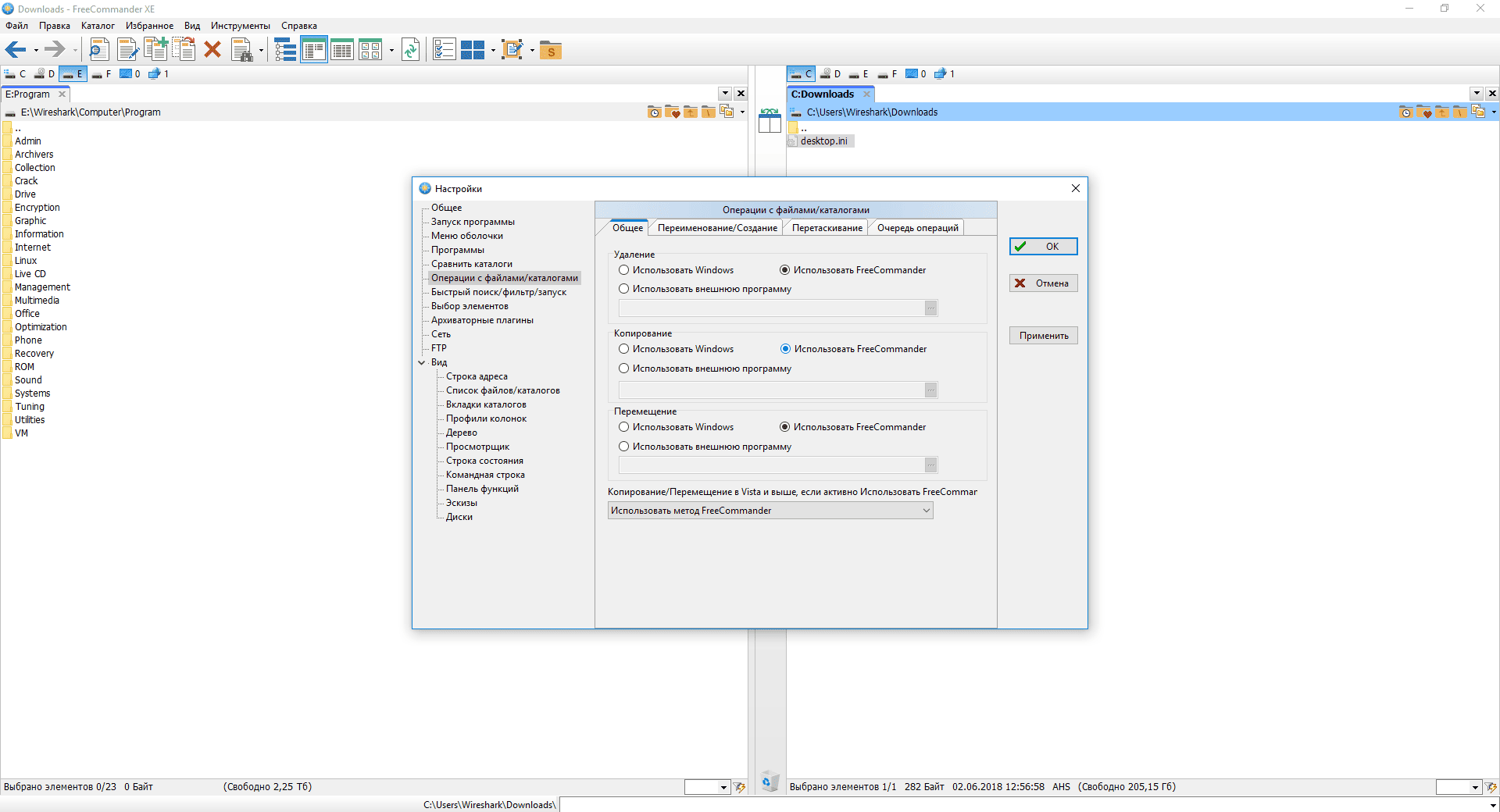Select Использовать Windows under Удаление
Viewport: 1500px width, 812px height.
tap(676, 270)
